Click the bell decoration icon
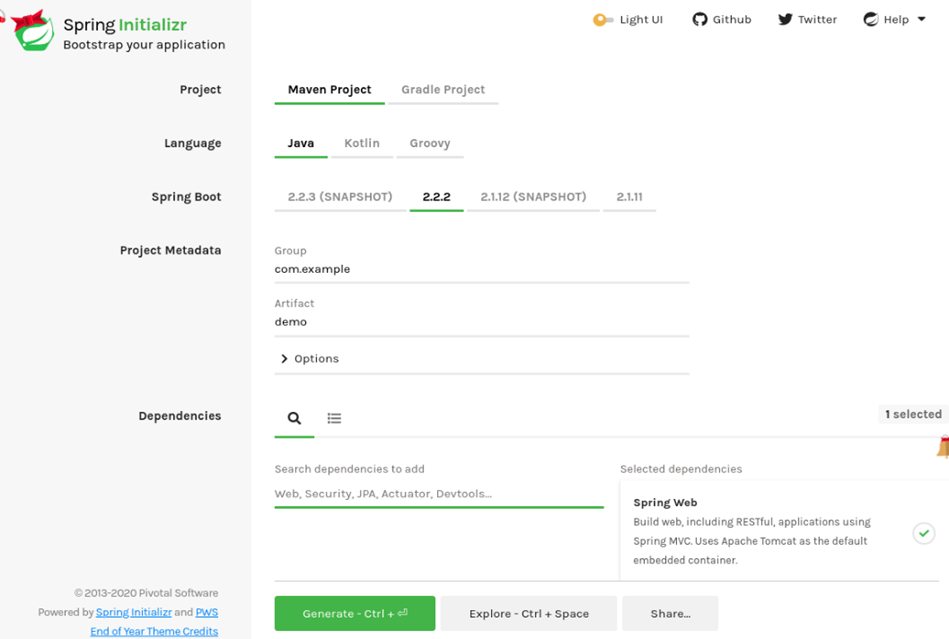The image size is (949, 639). pyautogui.click(x=943, y=447)
